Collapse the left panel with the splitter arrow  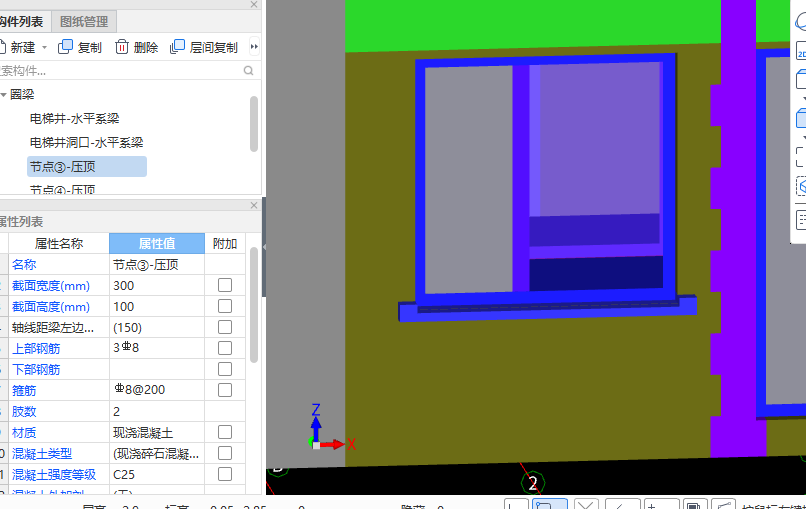[264, 247]
